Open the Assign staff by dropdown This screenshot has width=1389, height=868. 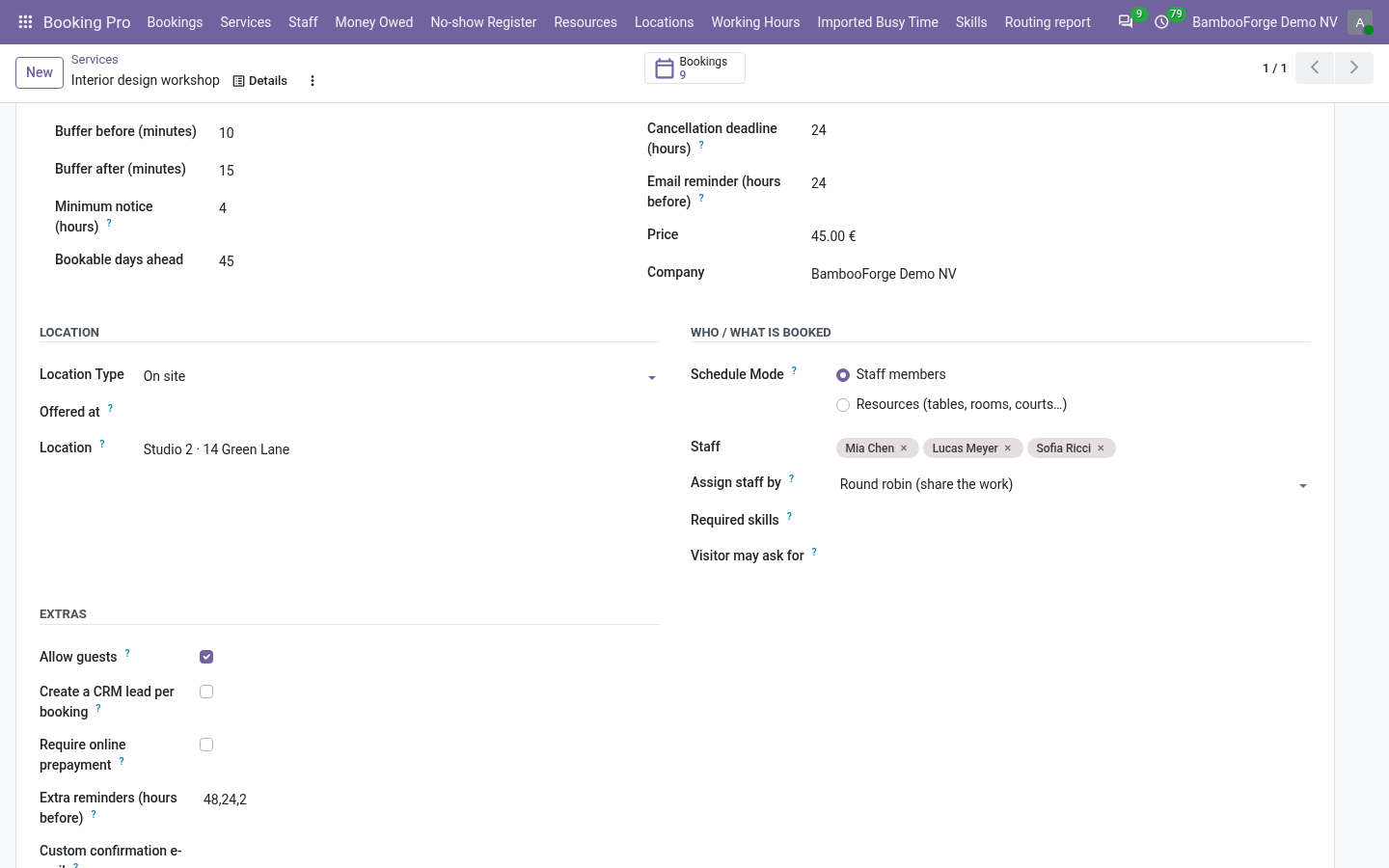pyautogui.click(x=1074, y=484)
